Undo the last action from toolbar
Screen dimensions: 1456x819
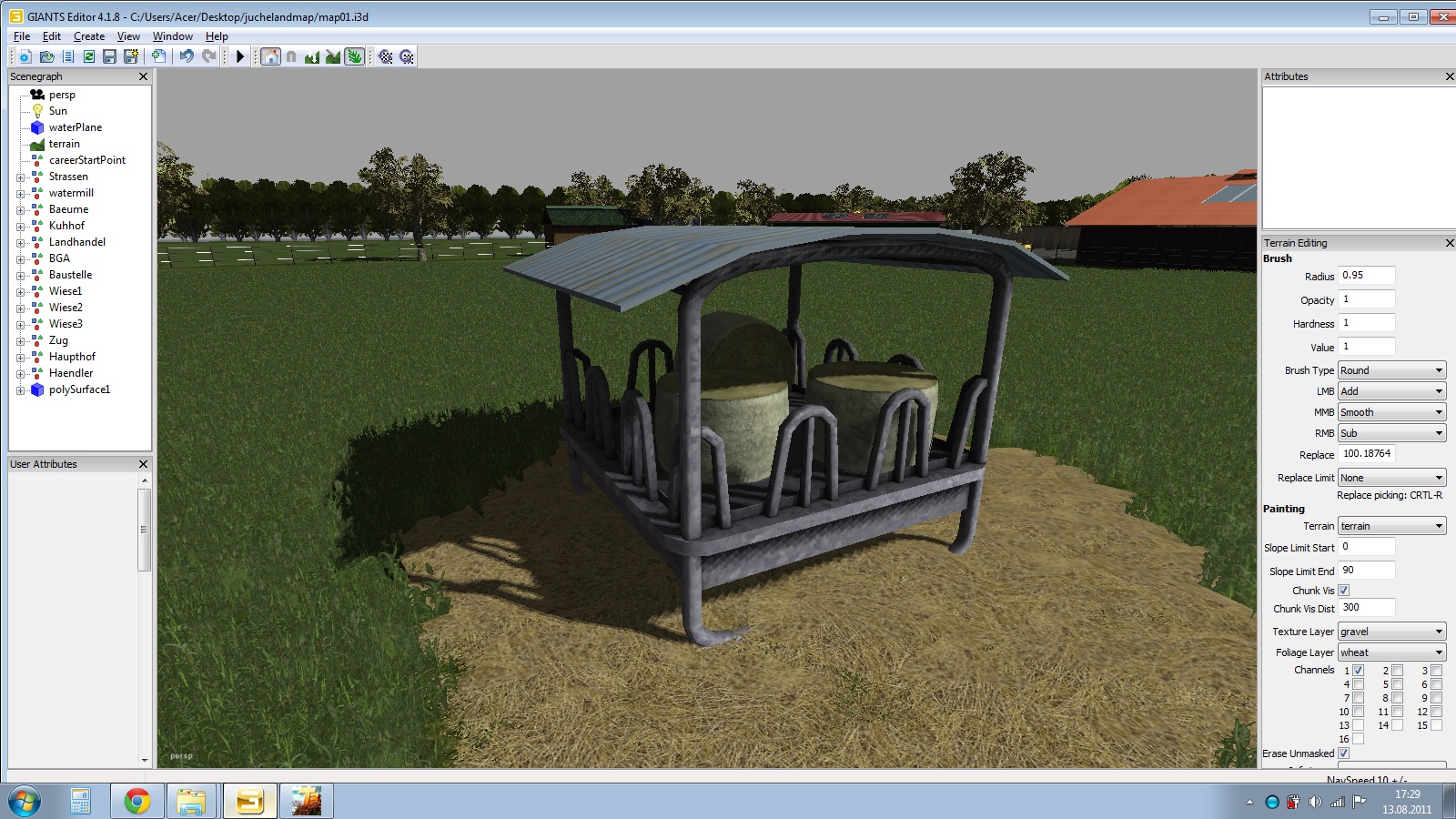click(187, 56)
